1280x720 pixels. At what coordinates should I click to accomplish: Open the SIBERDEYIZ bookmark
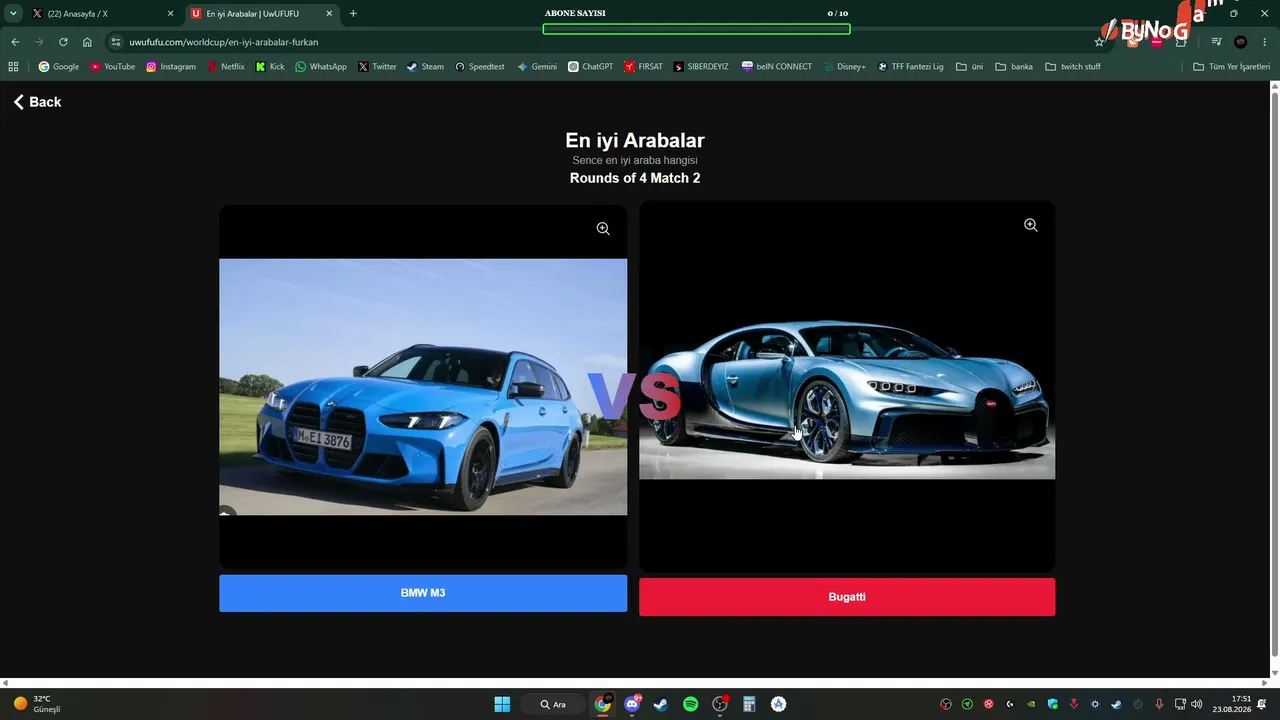click(x=701, y=67)
